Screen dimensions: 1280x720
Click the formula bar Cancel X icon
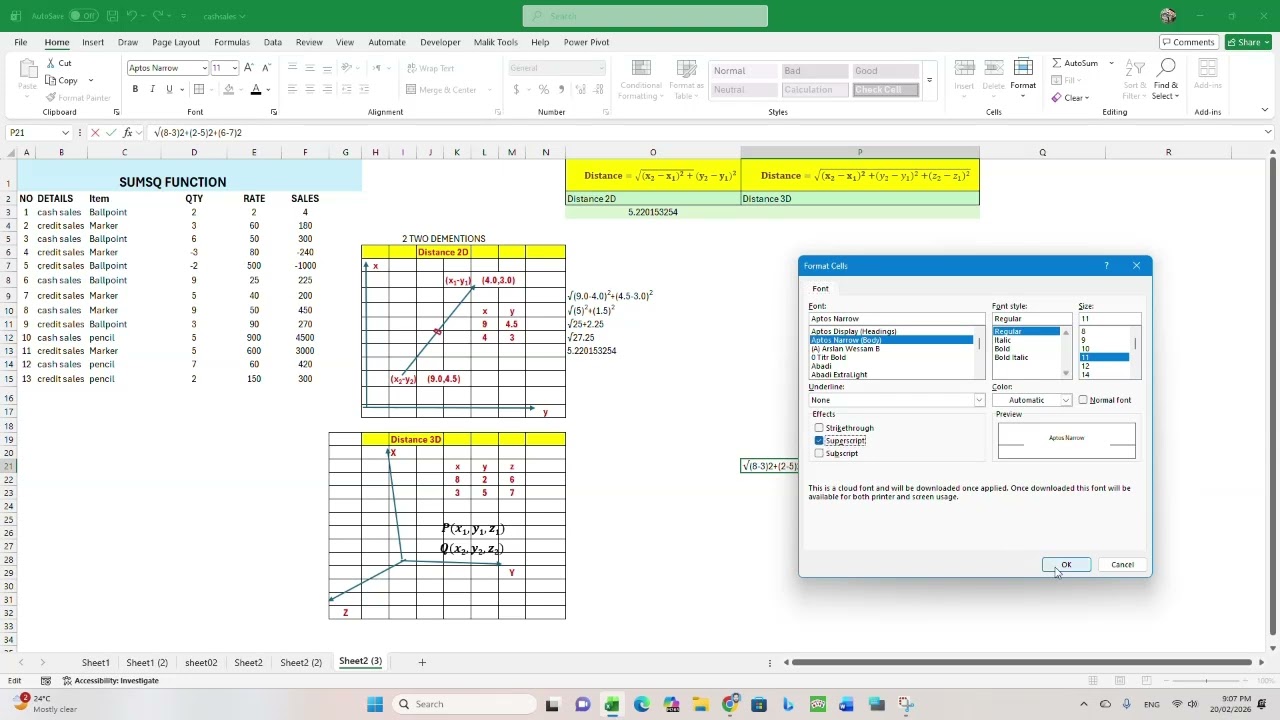coord(95,132)
